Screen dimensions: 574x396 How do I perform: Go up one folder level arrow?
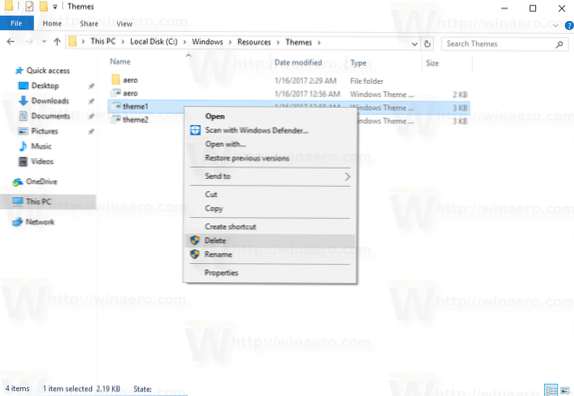(x=57, y=42)
